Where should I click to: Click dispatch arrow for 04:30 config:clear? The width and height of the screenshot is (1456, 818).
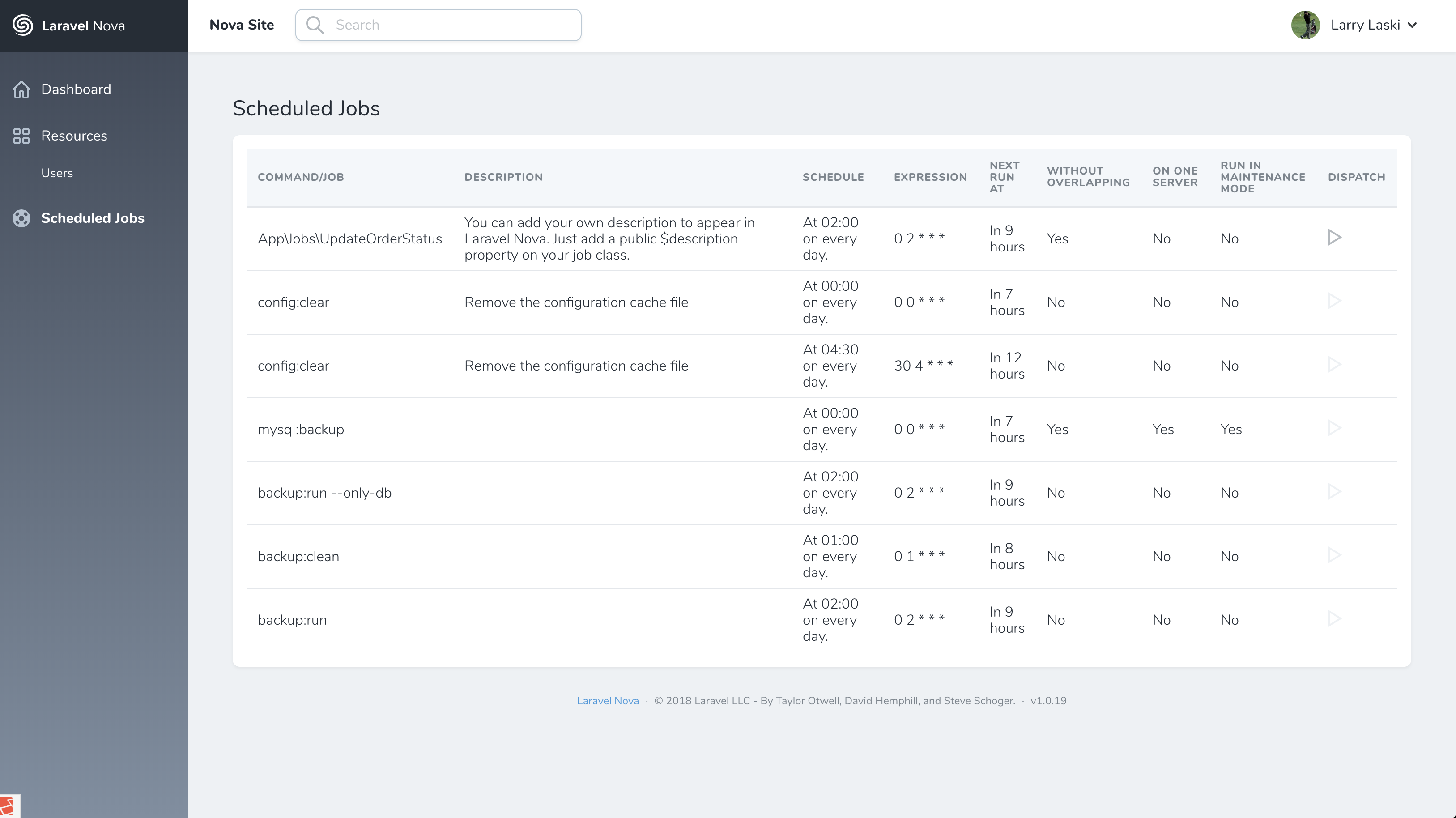(1334, 365)
